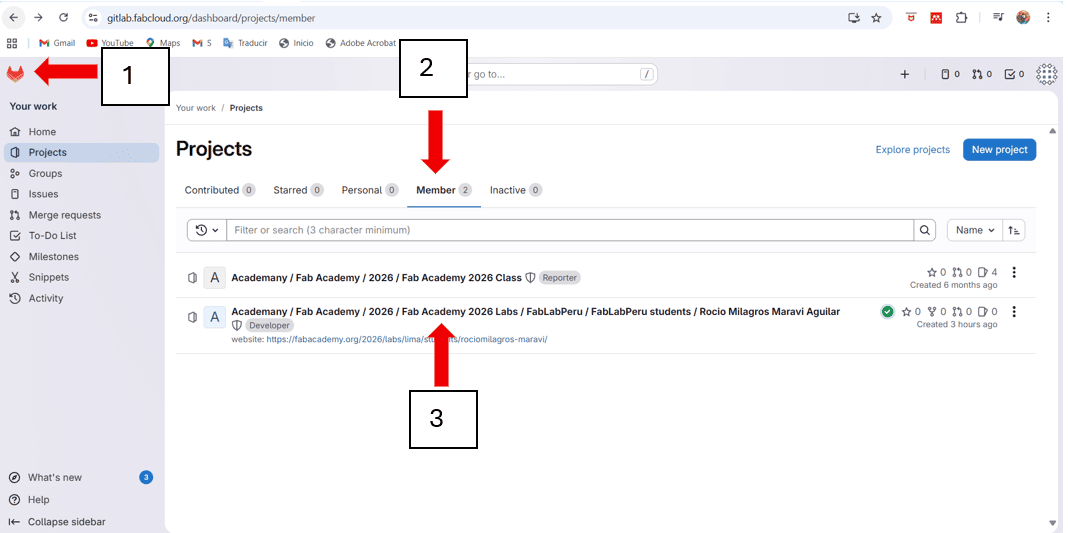Screen dimensions: 1068x533
Task: Switch to the Starred tab
Action: (x=298, y=190)
